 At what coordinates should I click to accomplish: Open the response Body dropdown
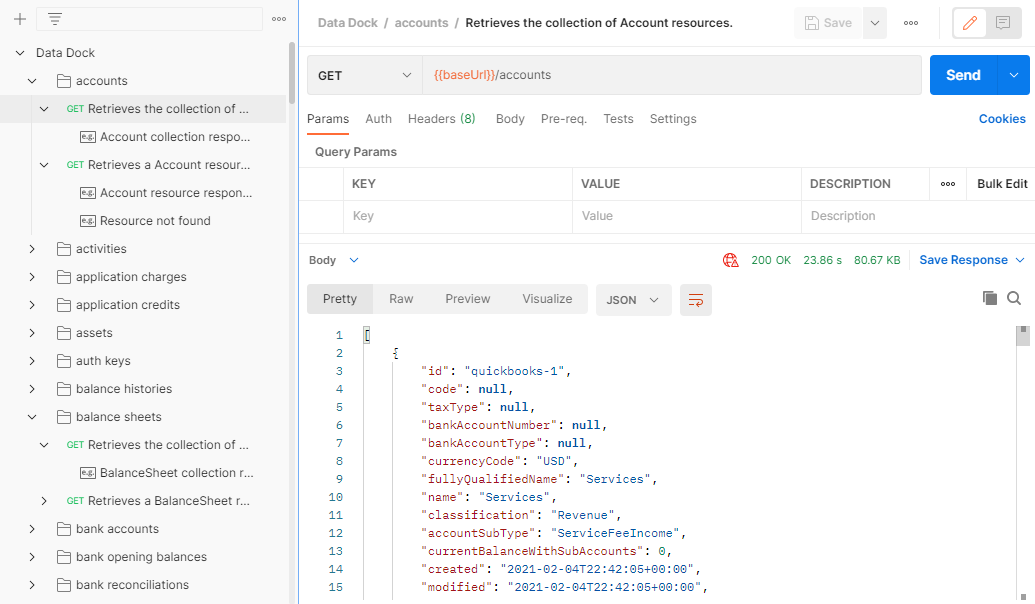coord(334,260)
